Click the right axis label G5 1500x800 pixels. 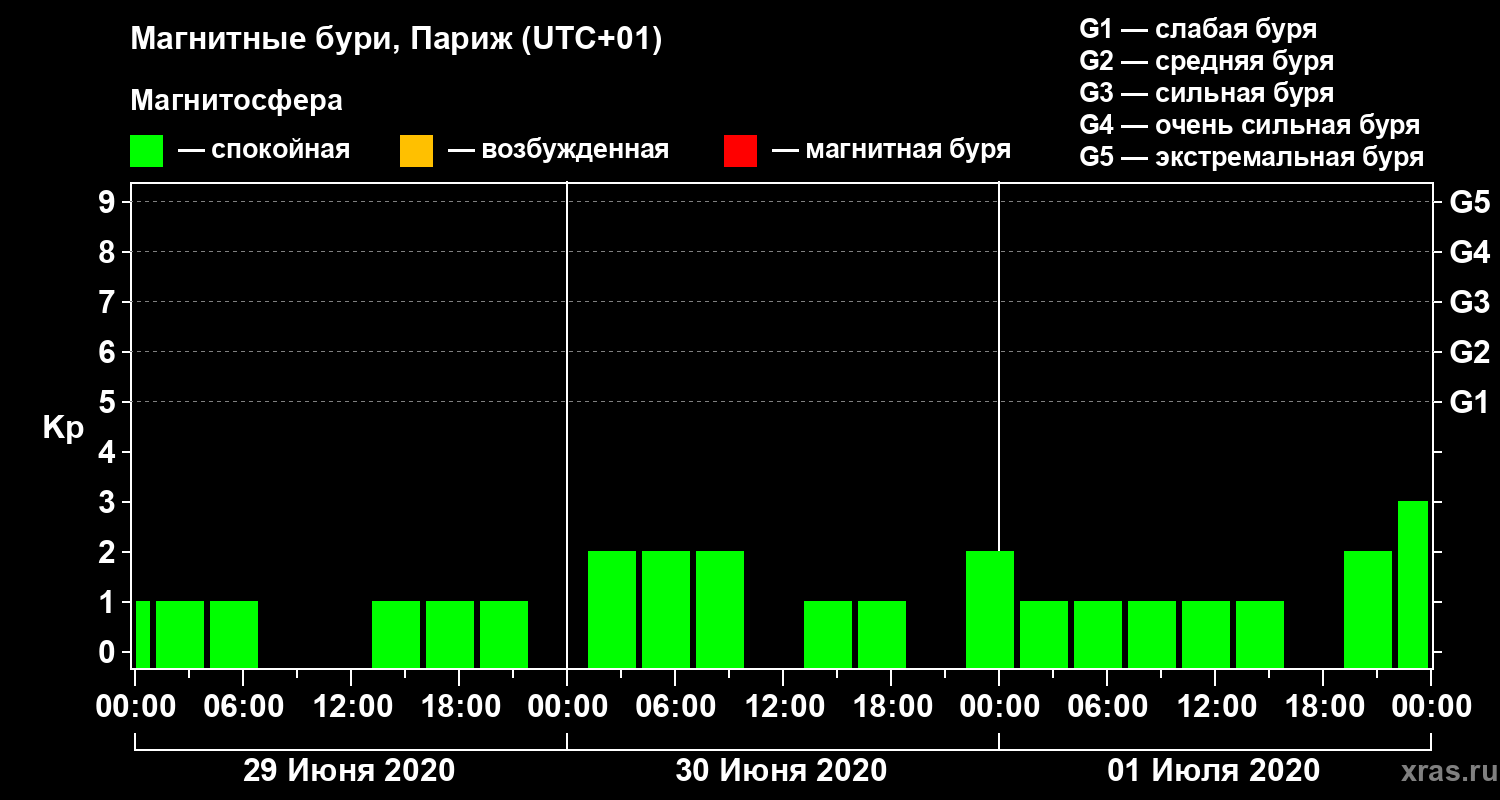point(1469,202)
